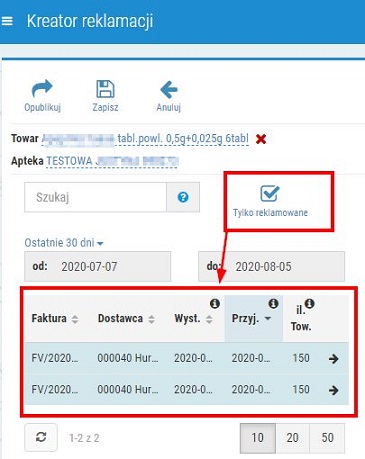Click the il. Tow. column header
The image size is (365, 459).
click(301, 318)
